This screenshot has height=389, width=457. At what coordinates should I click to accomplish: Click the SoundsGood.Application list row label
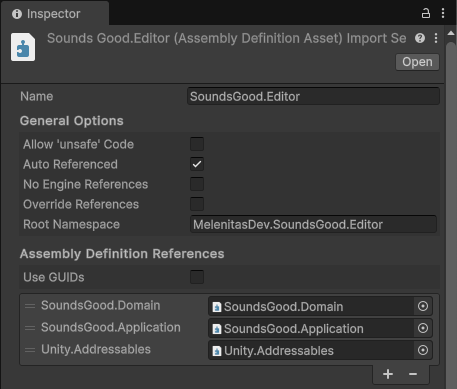pyautogui.click(x=111, y=327)
